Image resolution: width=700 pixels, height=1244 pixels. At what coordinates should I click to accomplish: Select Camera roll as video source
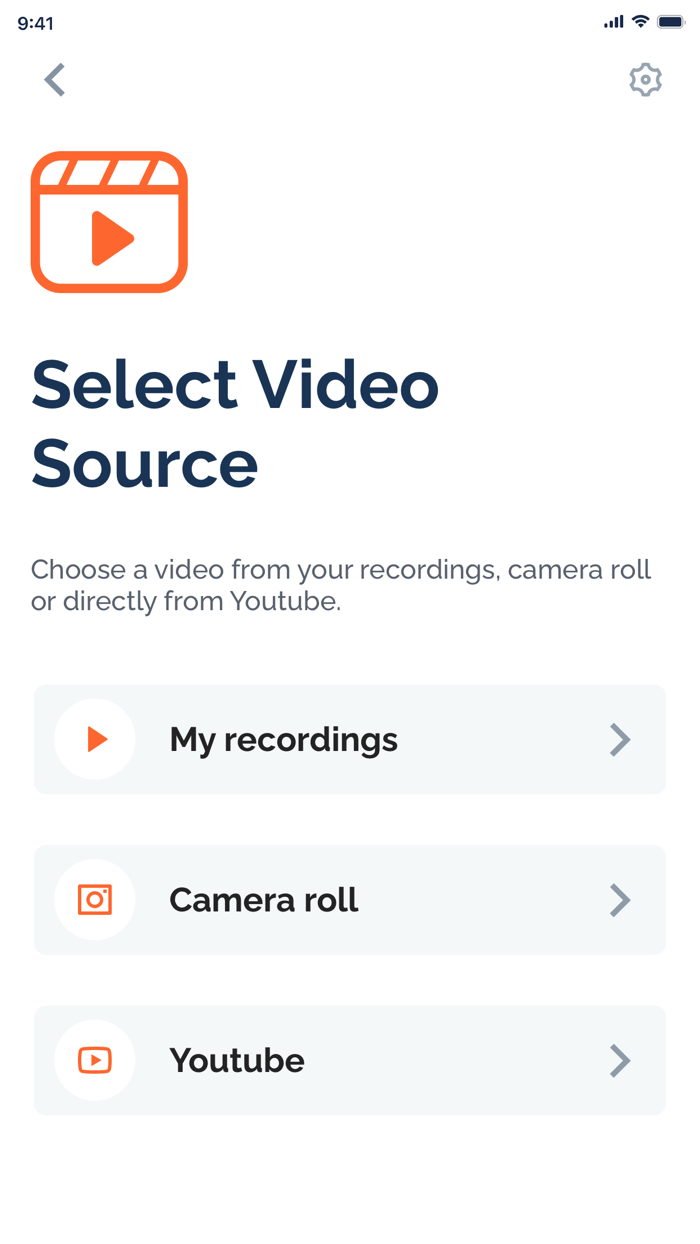(349, 900)
